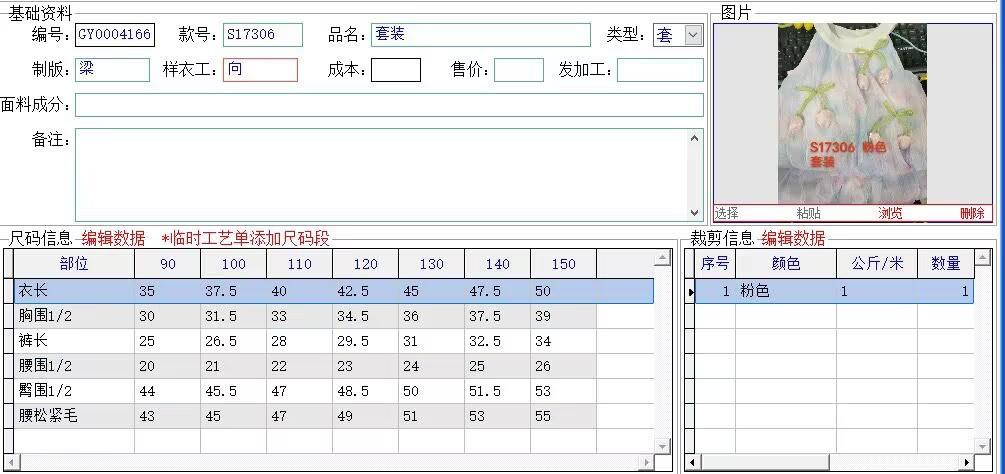Click the 部位 column header
Screen dimensions: 1005x474
74,264
